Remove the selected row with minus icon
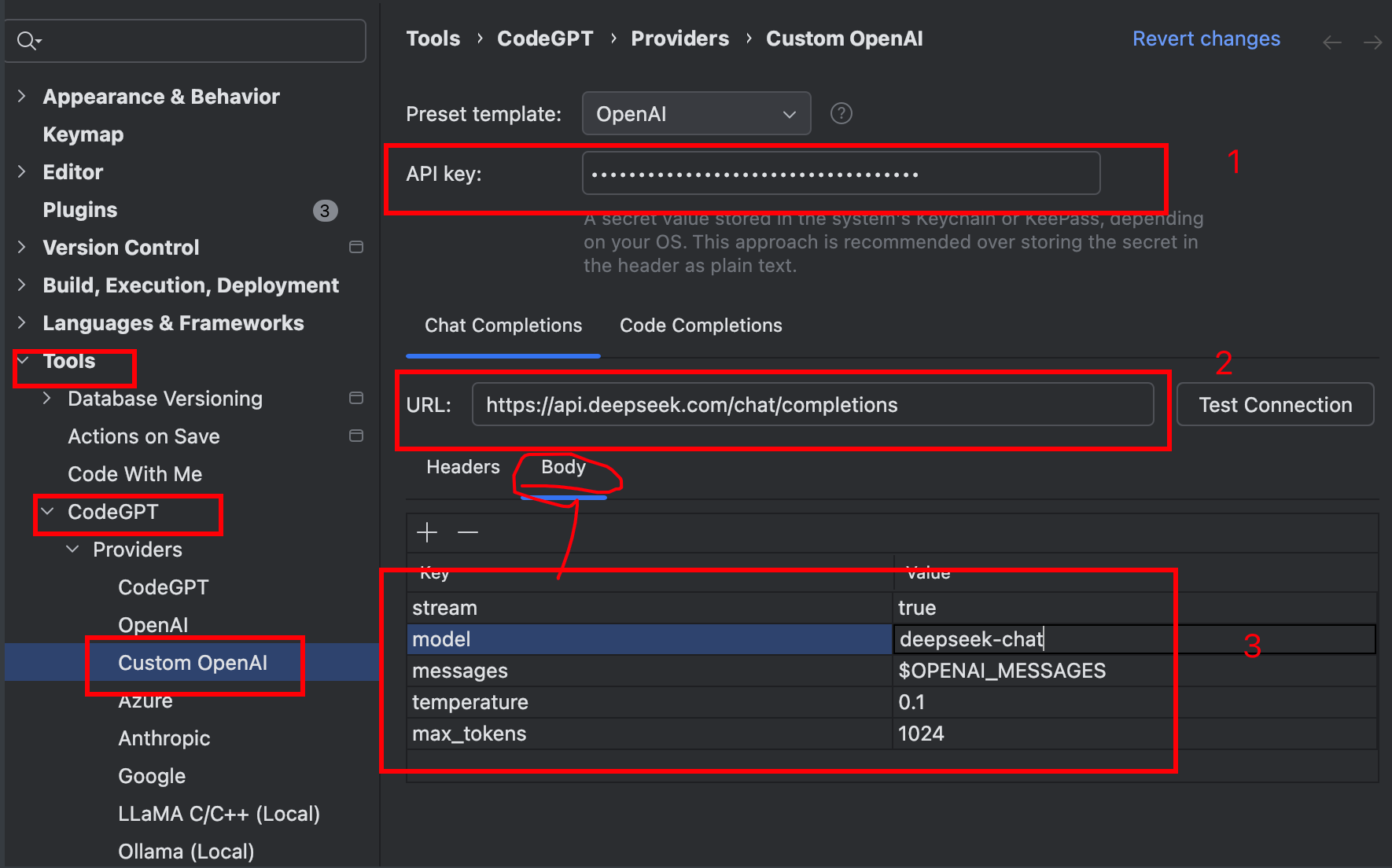 click(468, 532)
